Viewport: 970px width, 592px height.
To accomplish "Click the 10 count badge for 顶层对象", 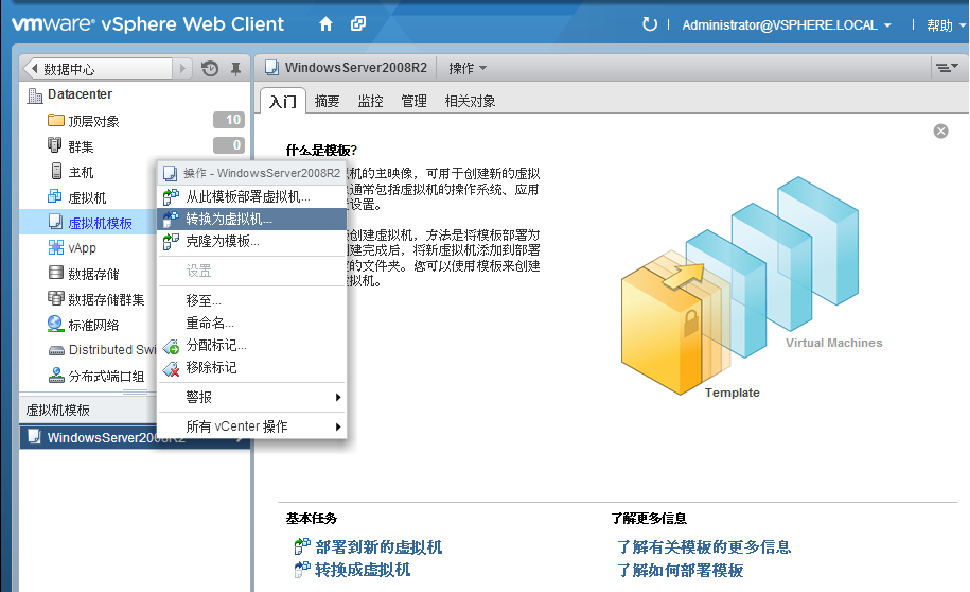I will [x=229, y=119].
